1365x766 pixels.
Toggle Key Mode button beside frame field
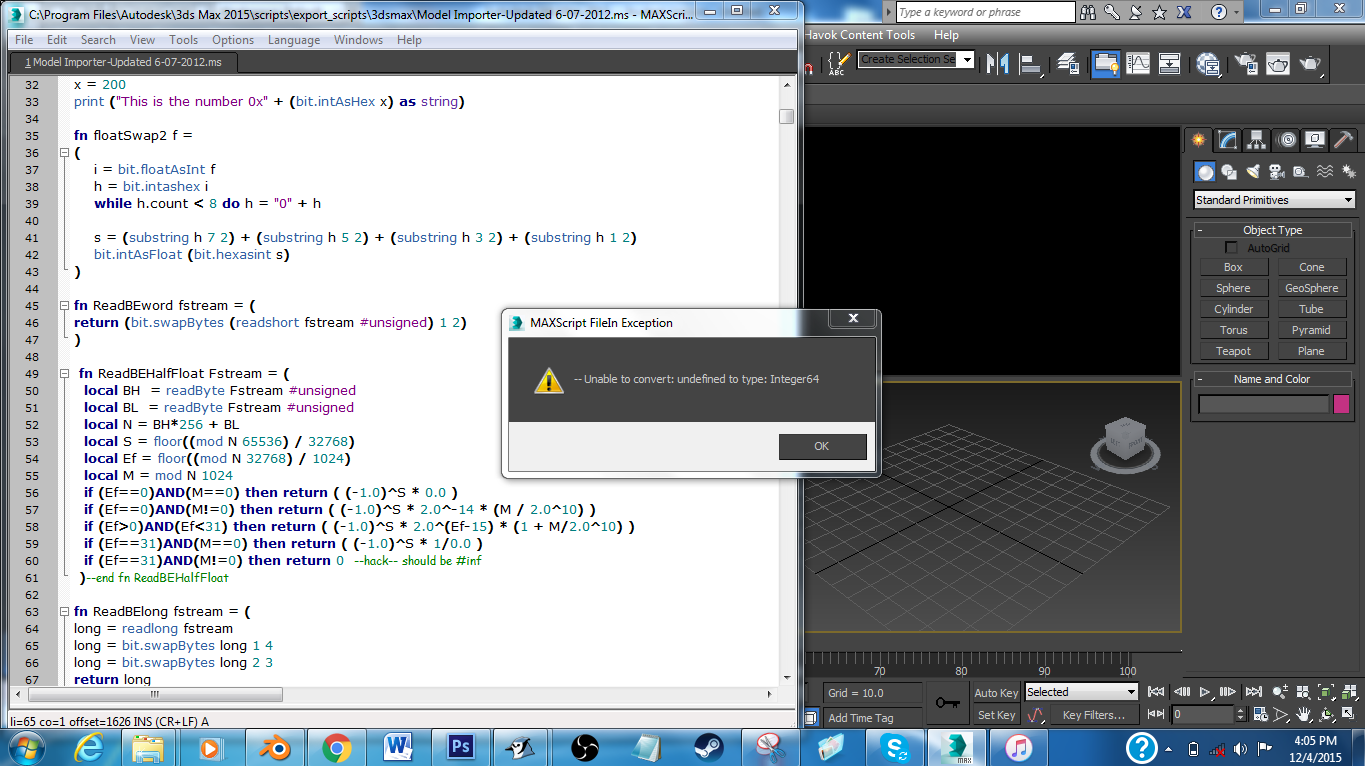[x=1156, y=714]
